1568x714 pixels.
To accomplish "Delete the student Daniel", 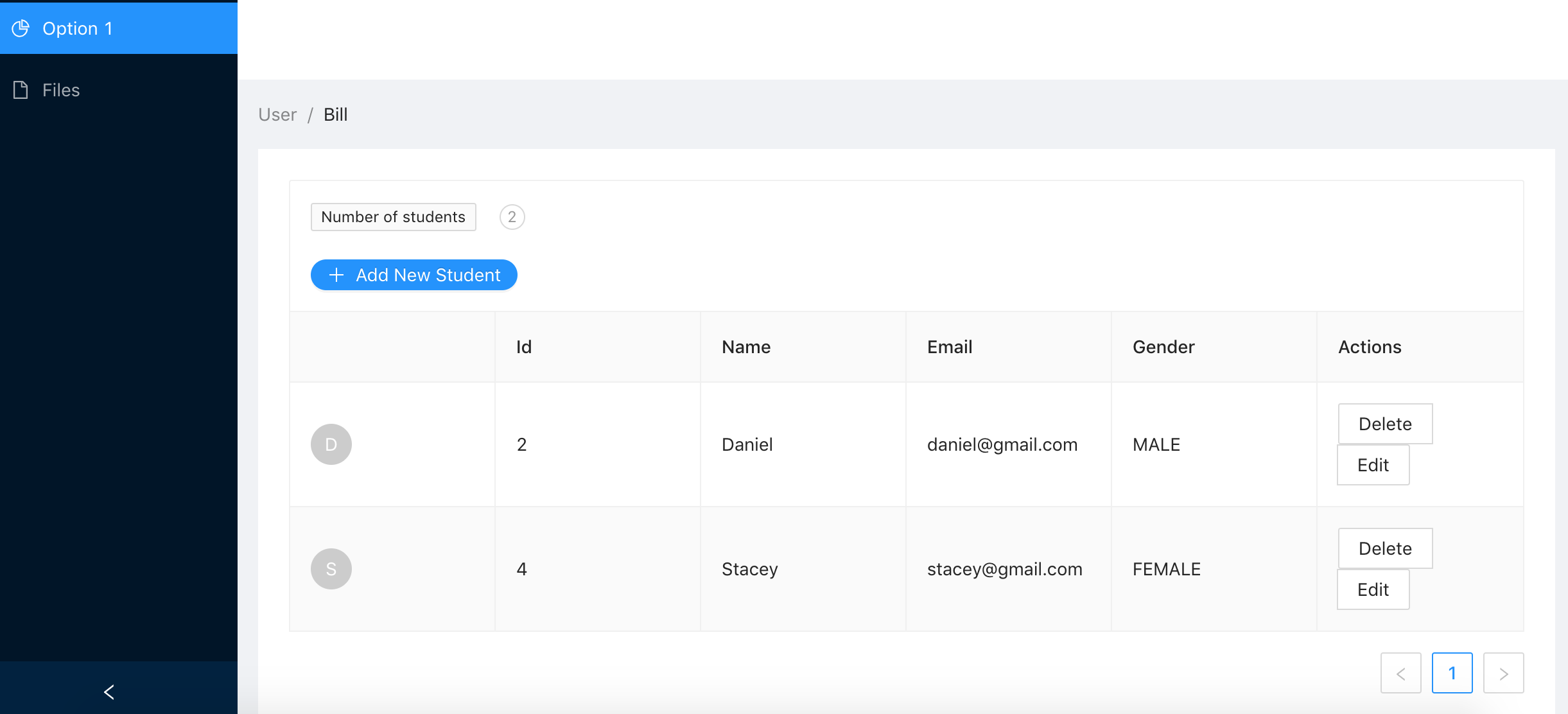I will click(x=1385, y=424).
